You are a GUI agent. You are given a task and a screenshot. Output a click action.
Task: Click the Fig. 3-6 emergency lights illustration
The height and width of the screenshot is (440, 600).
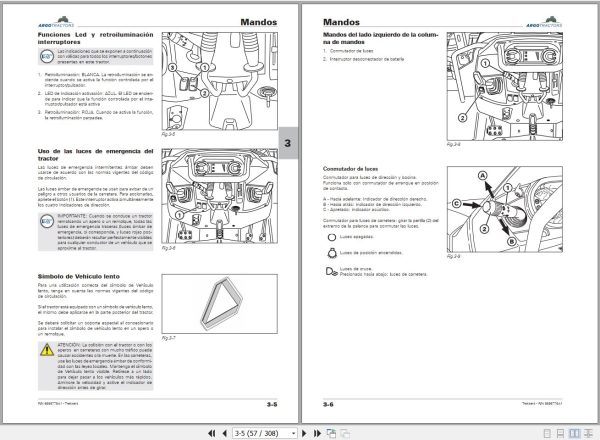(x=220, y=196)
